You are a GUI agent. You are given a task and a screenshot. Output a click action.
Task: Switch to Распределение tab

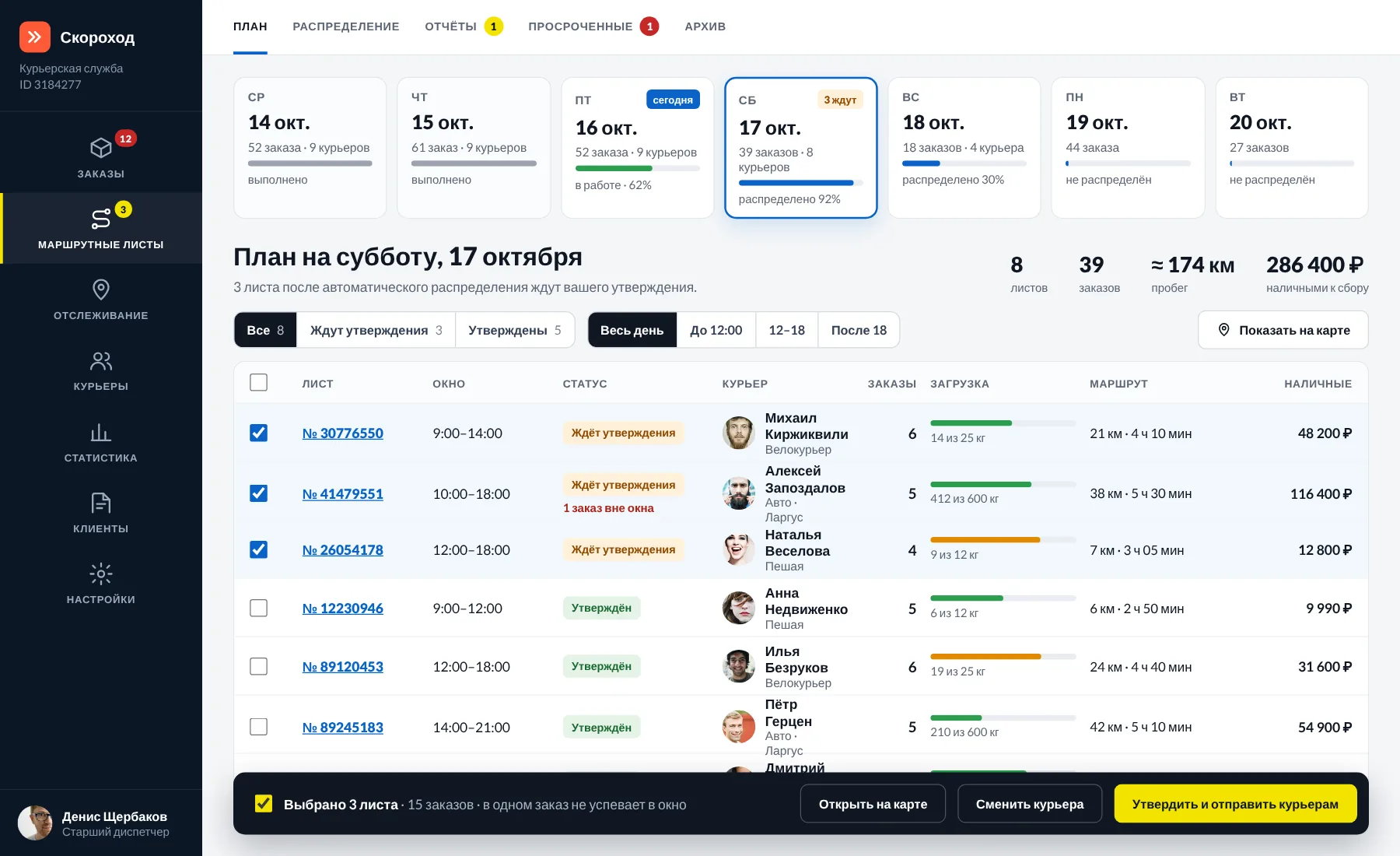pos(346,26)
